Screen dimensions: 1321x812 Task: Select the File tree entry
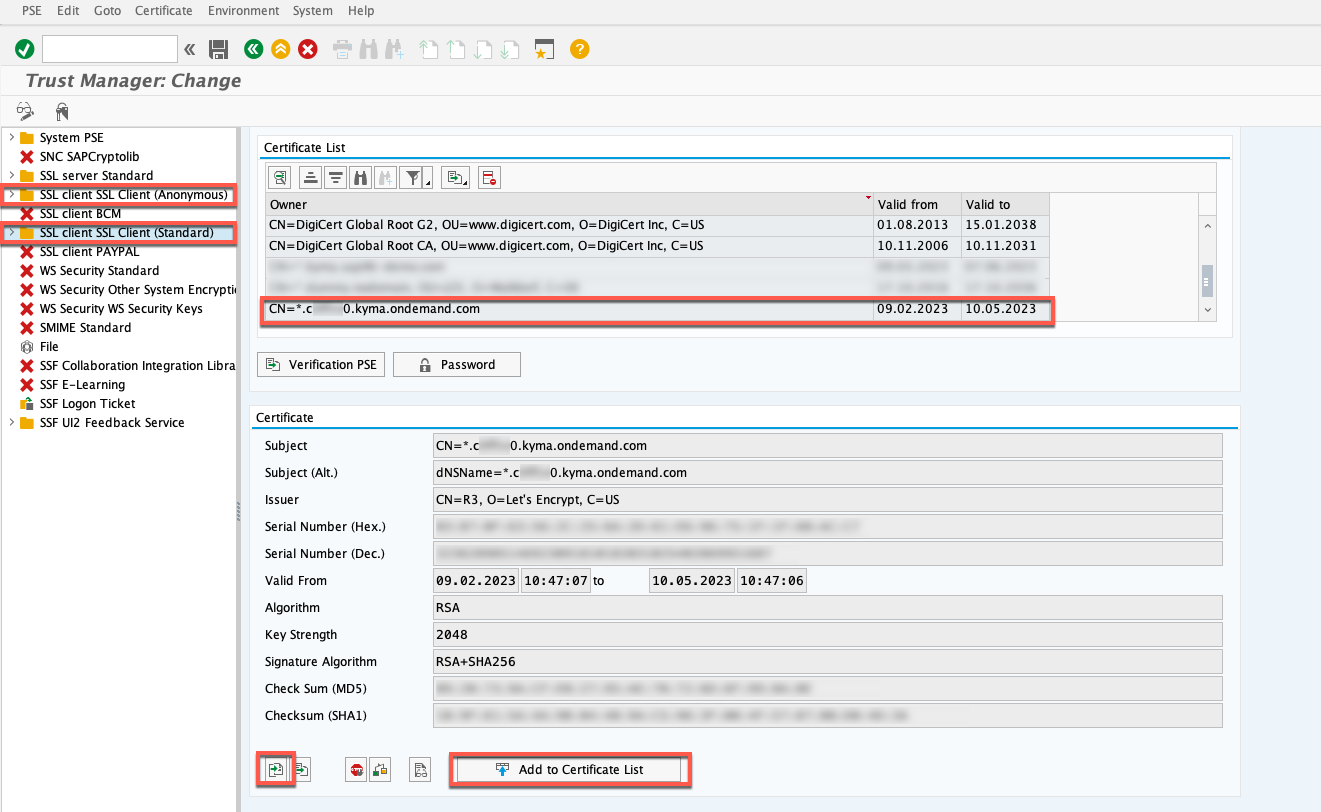49,346
